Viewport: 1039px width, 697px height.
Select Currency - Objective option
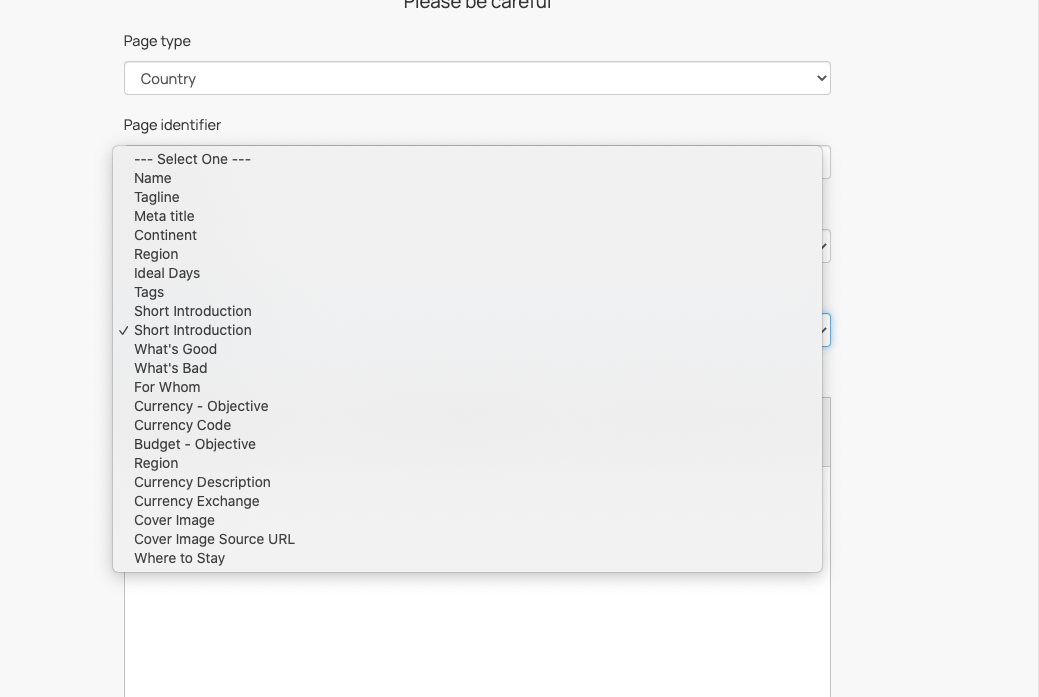pyautogui.click(x=467, y=406)
